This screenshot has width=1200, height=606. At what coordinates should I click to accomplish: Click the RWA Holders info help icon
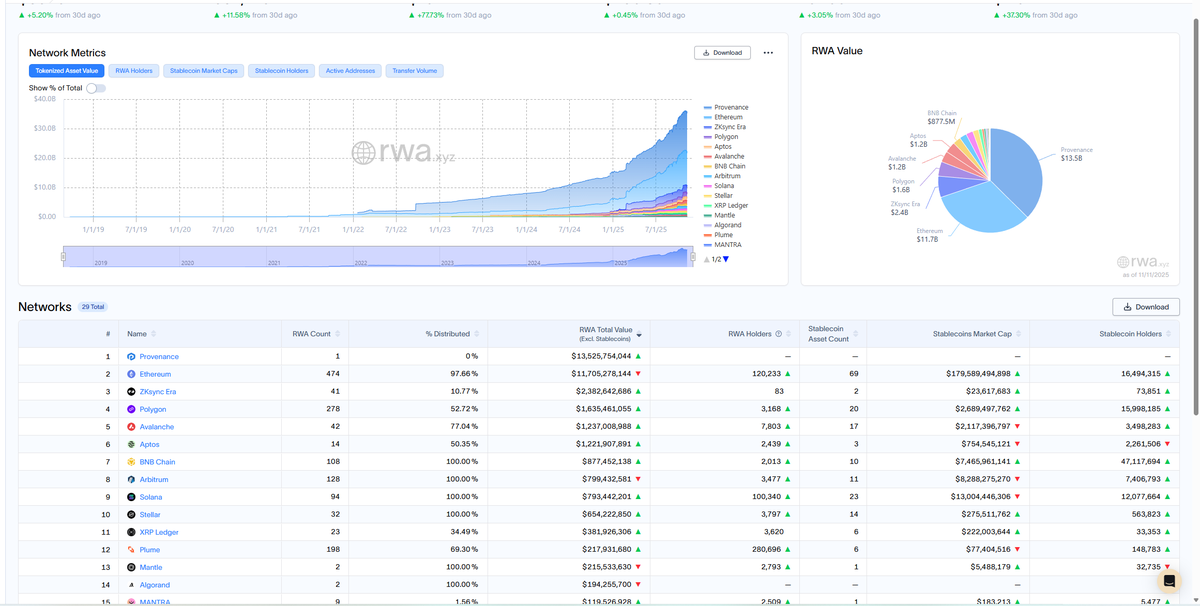778,334
